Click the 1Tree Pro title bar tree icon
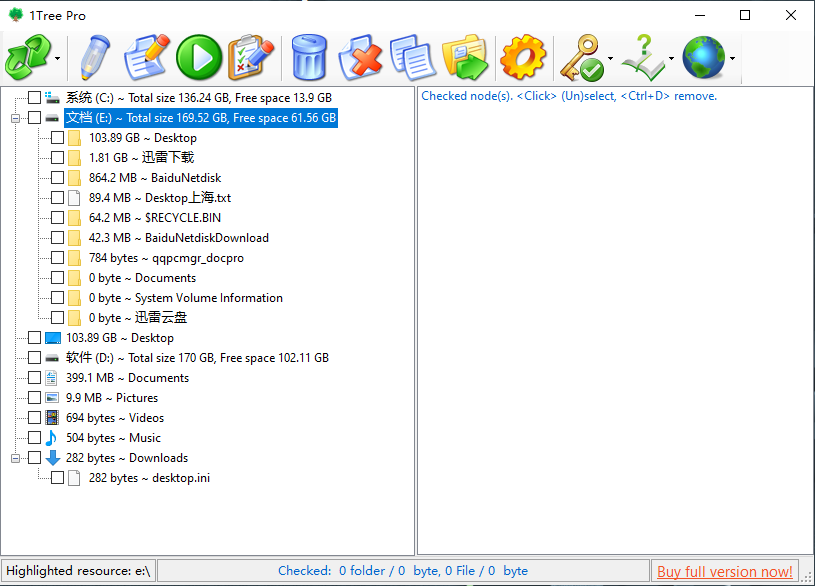Screen dimensions: 815x586 (16, 15)
